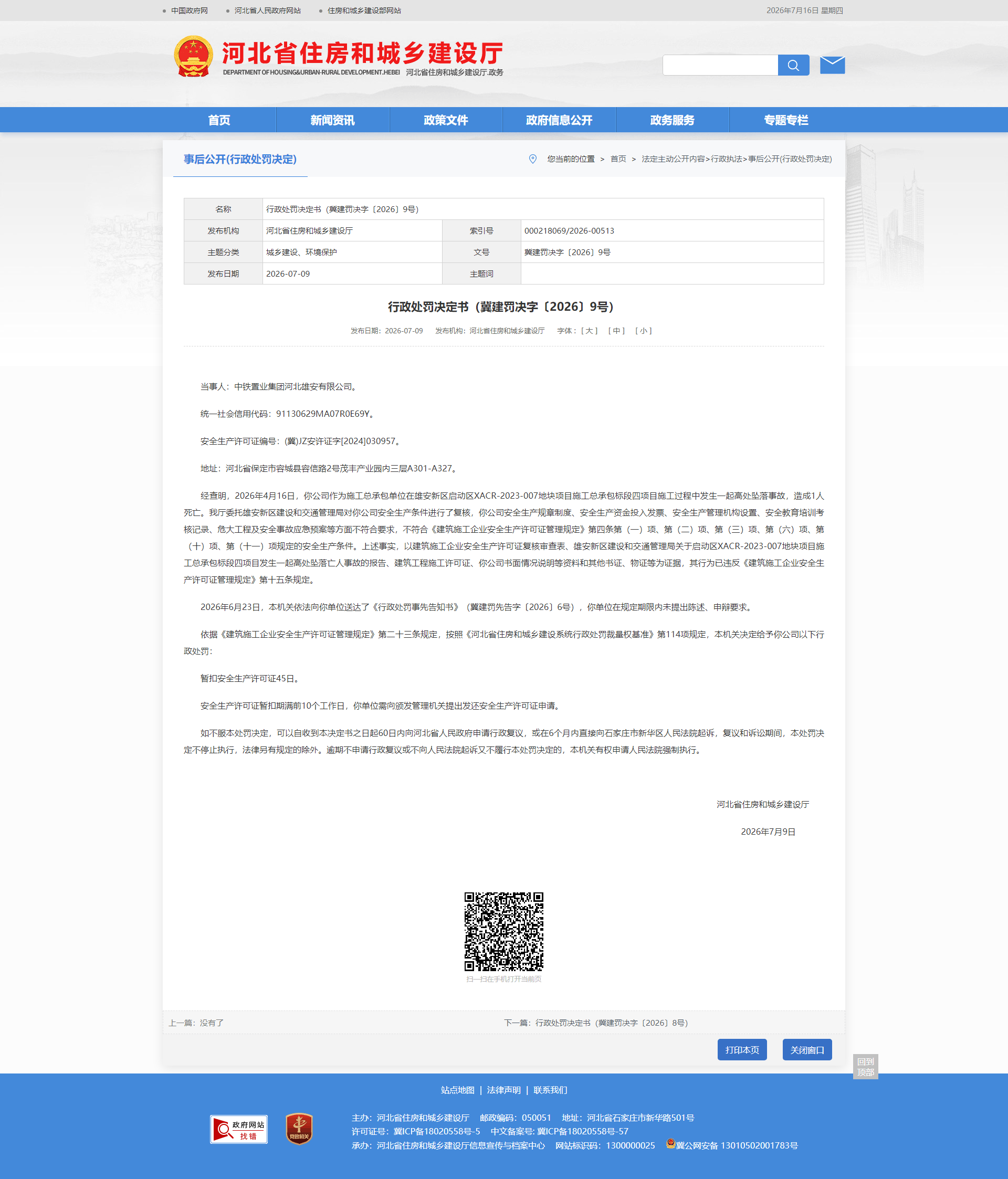Click the search input field
Screen dimensions: 1008x1179
tap(720, 65)
